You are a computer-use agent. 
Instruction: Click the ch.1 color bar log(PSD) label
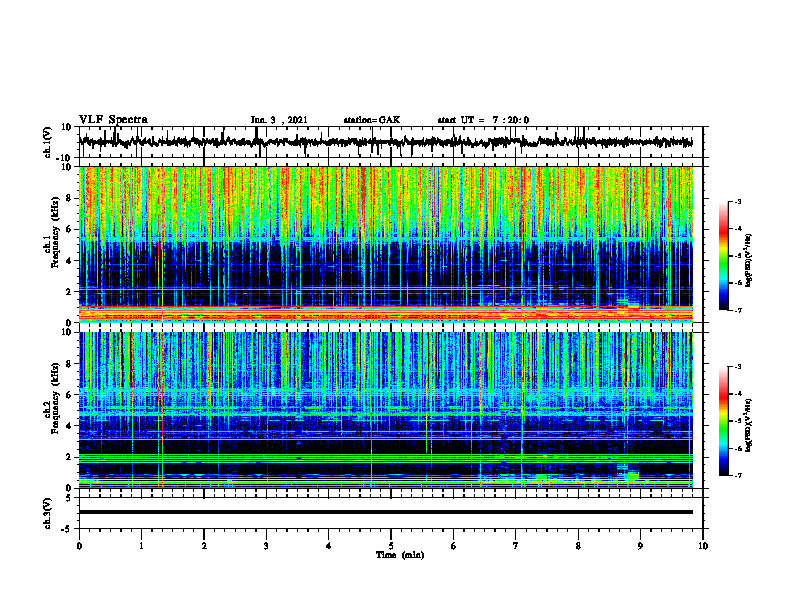(750, 260)
